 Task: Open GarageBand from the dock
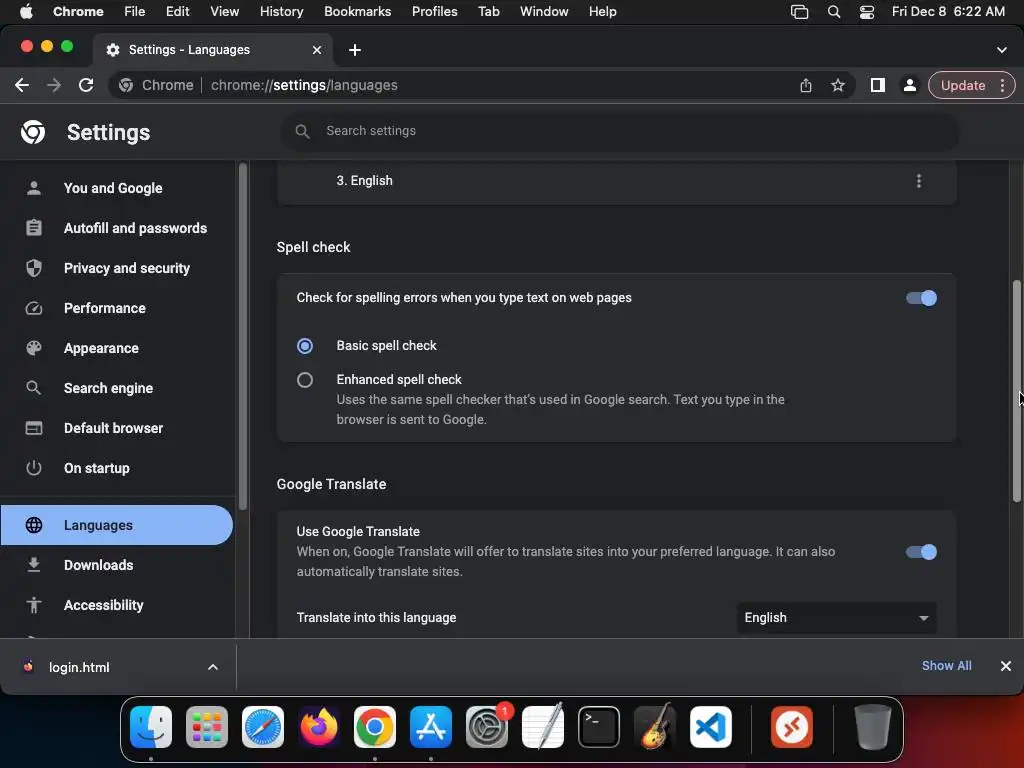point(655,727)
